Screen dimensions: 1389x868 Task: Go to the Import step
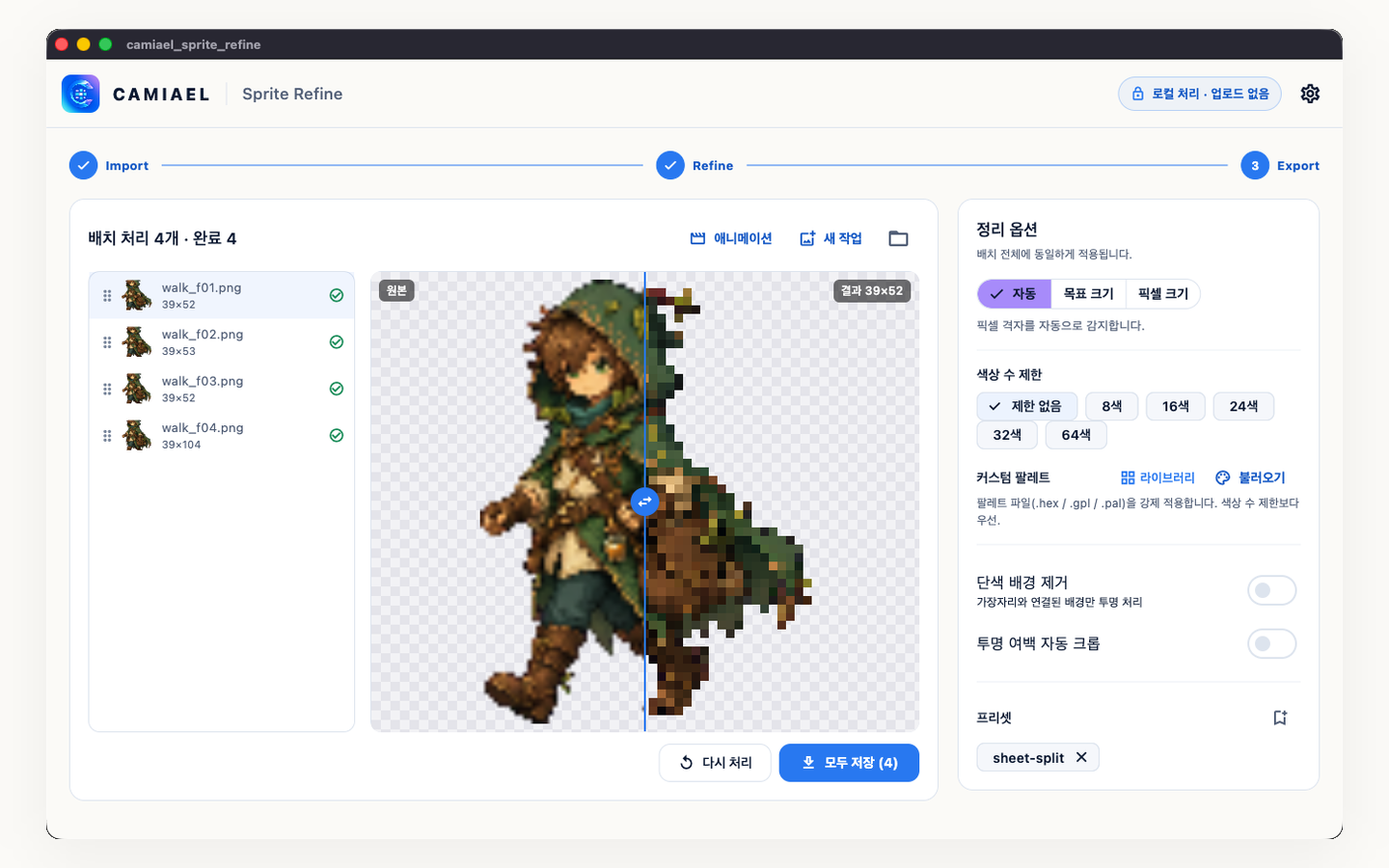(x=109, y=166)
